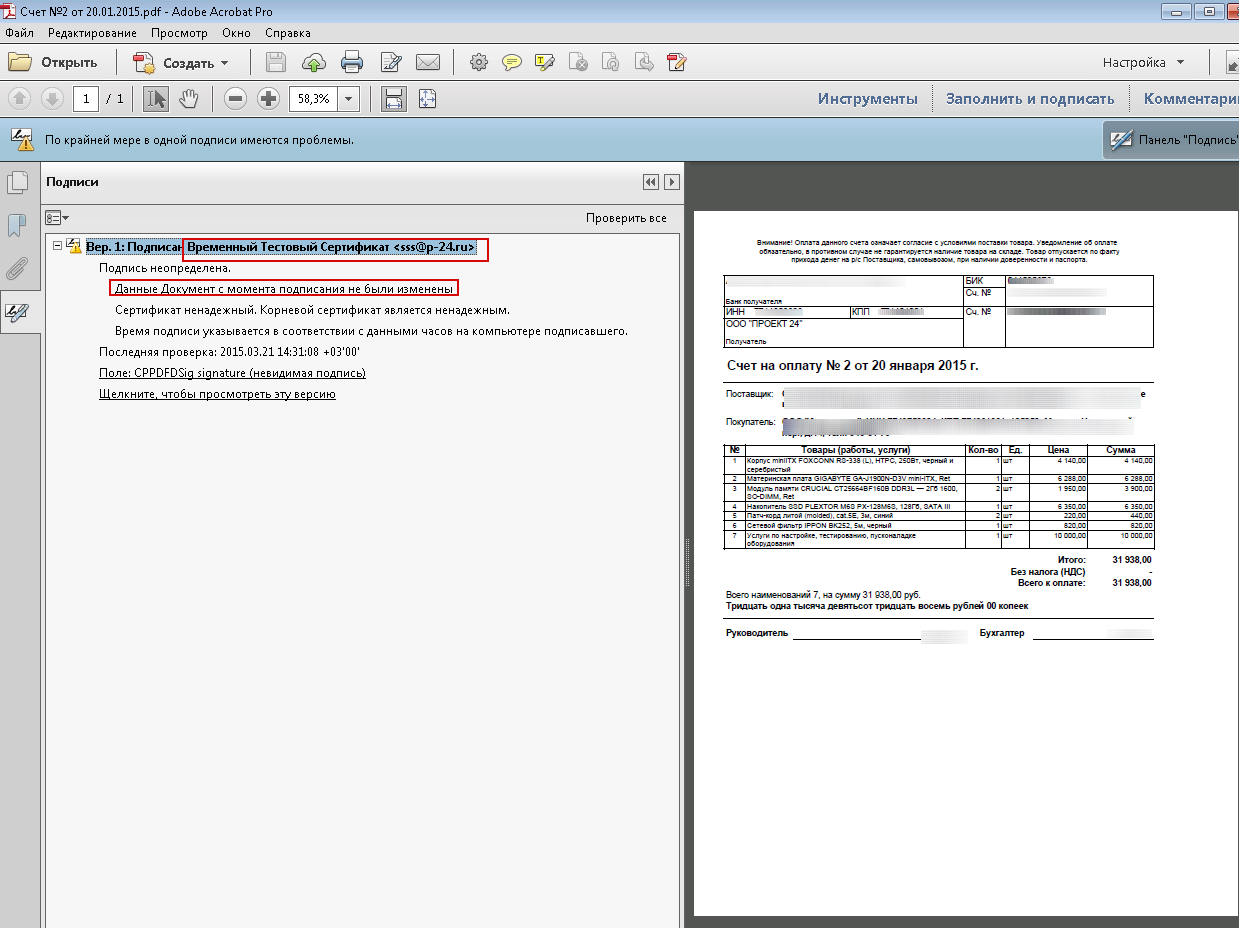Click the send by email envelope icon
The image size is (1239, 928).
point(428,62)
